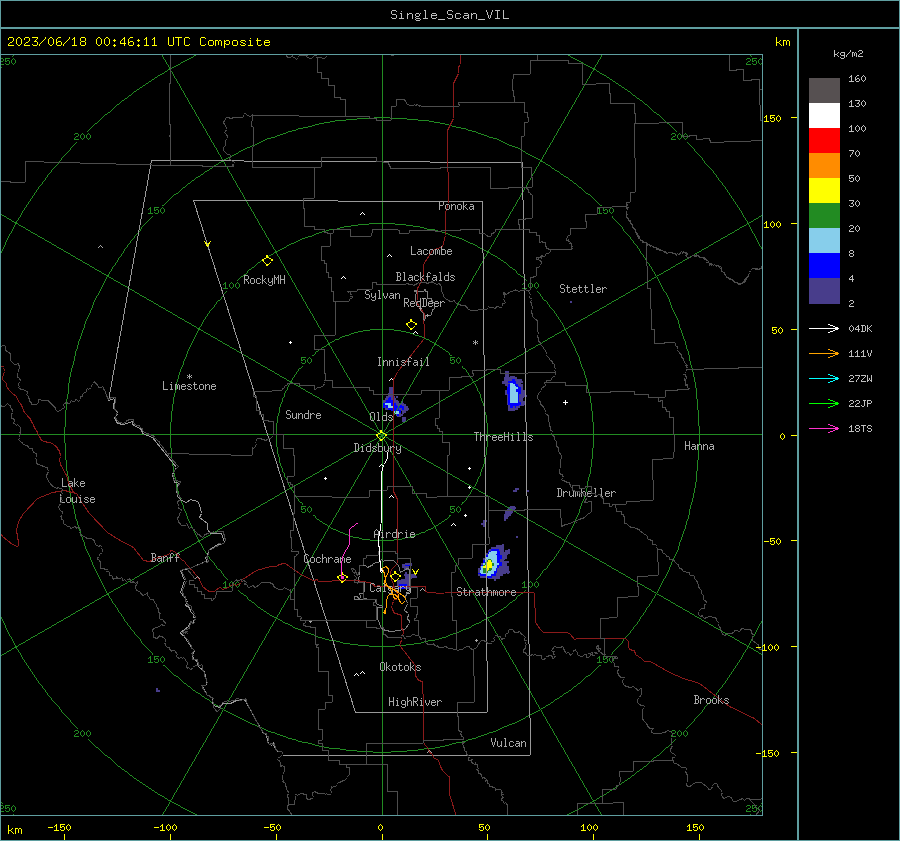This screenshot has height=841, width=900.
Task: Click the kg/m2 units label
Action: coord(848,54)
